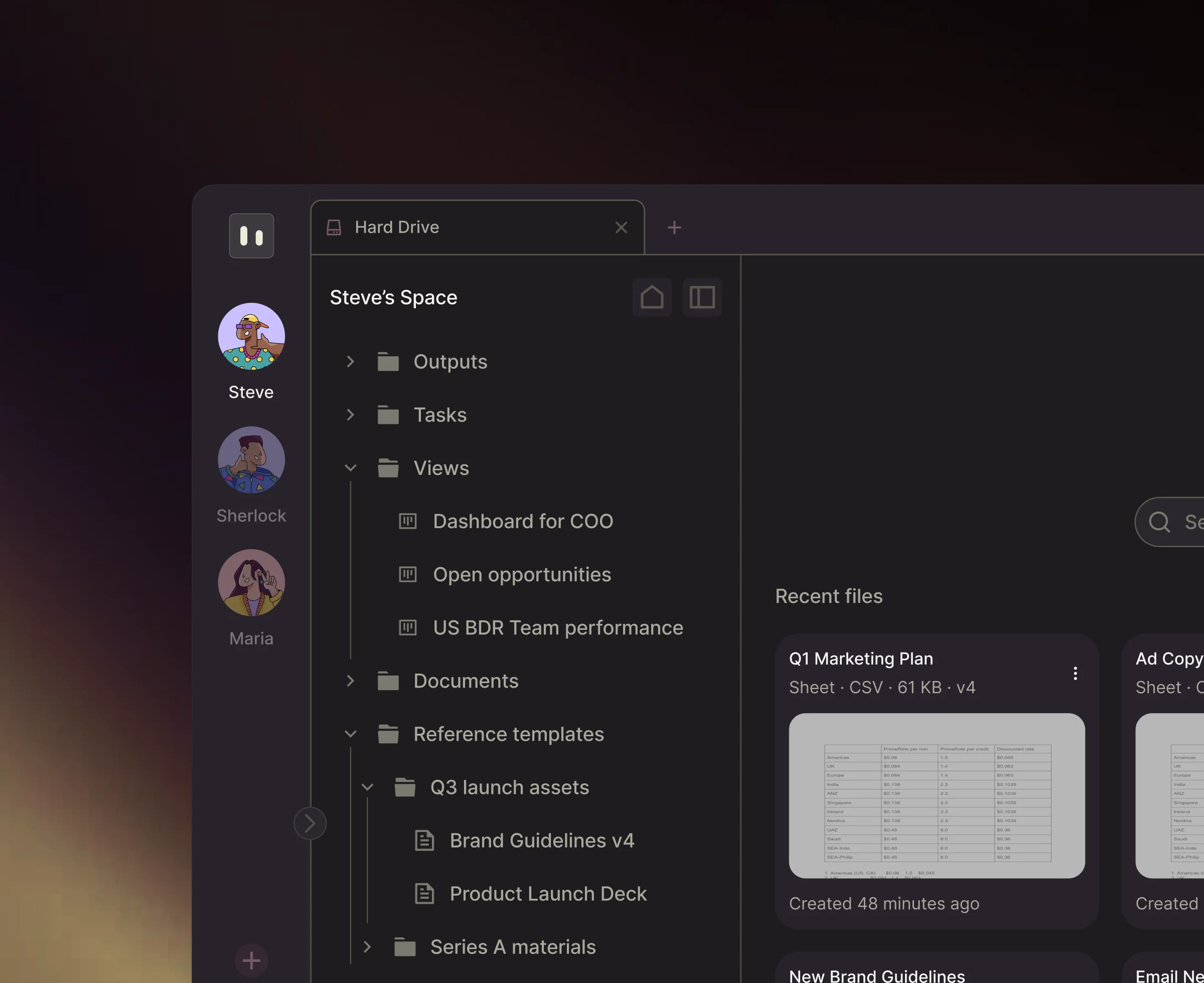The width and height of the screenshot is (1204, 983).
Task: Close the Hard Drive tab
Action: tap(621, 228)
